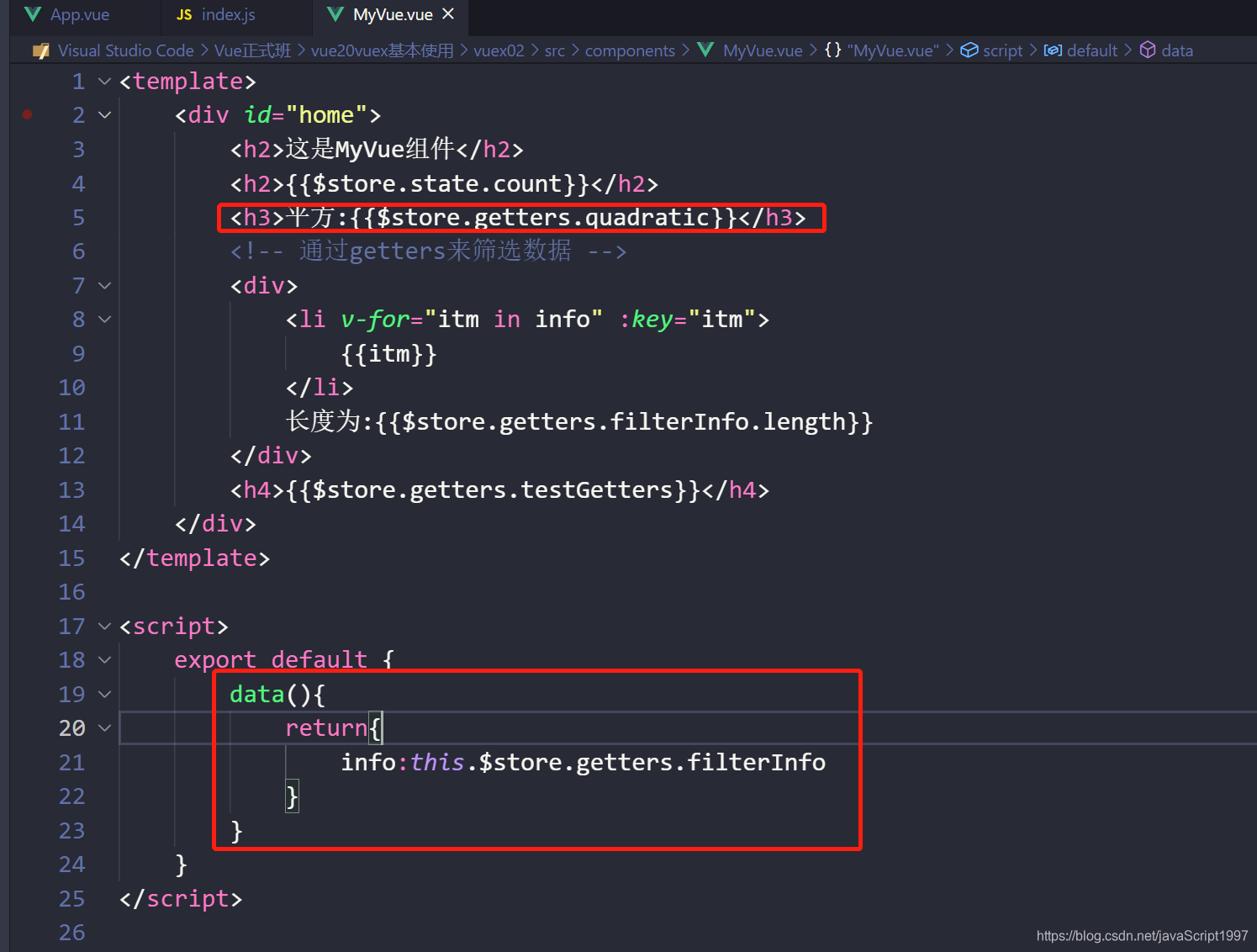Open 'components' breadcrumb folder
Image resolution: width=1257 pixels, height=952 pixels.
[630, 50]
